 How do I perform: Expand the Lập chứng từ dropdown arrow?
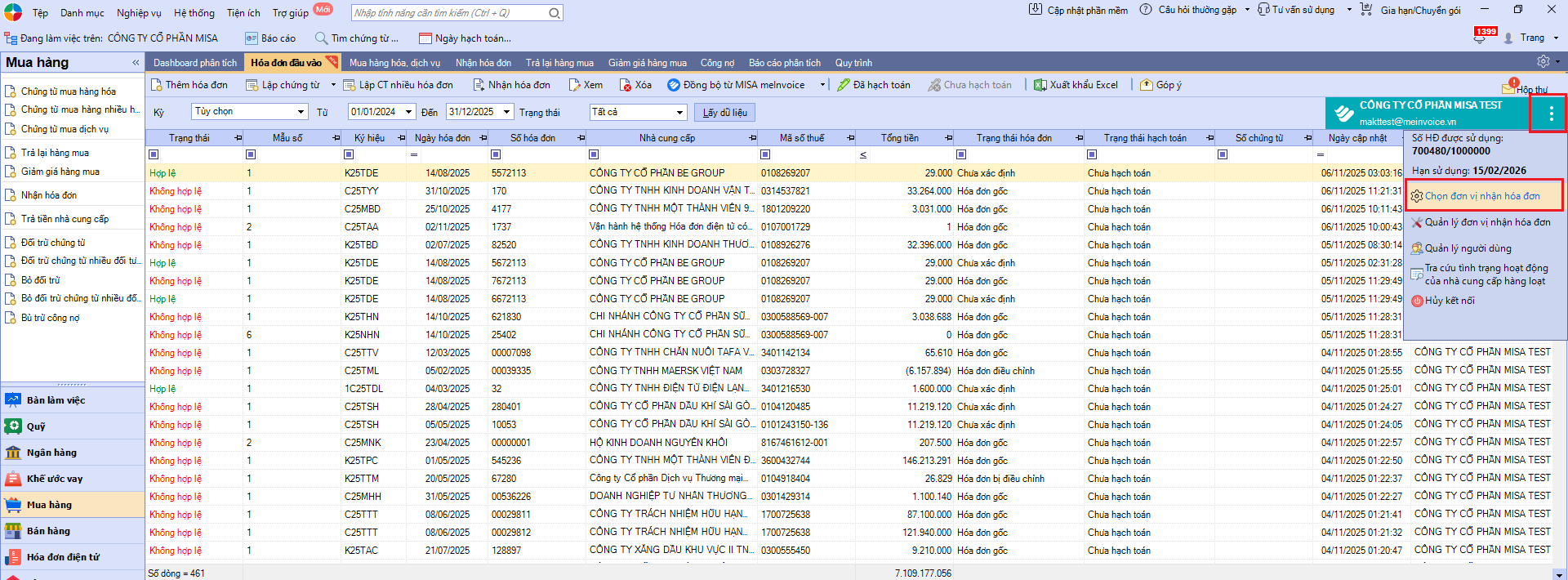[x=333, y=85]
